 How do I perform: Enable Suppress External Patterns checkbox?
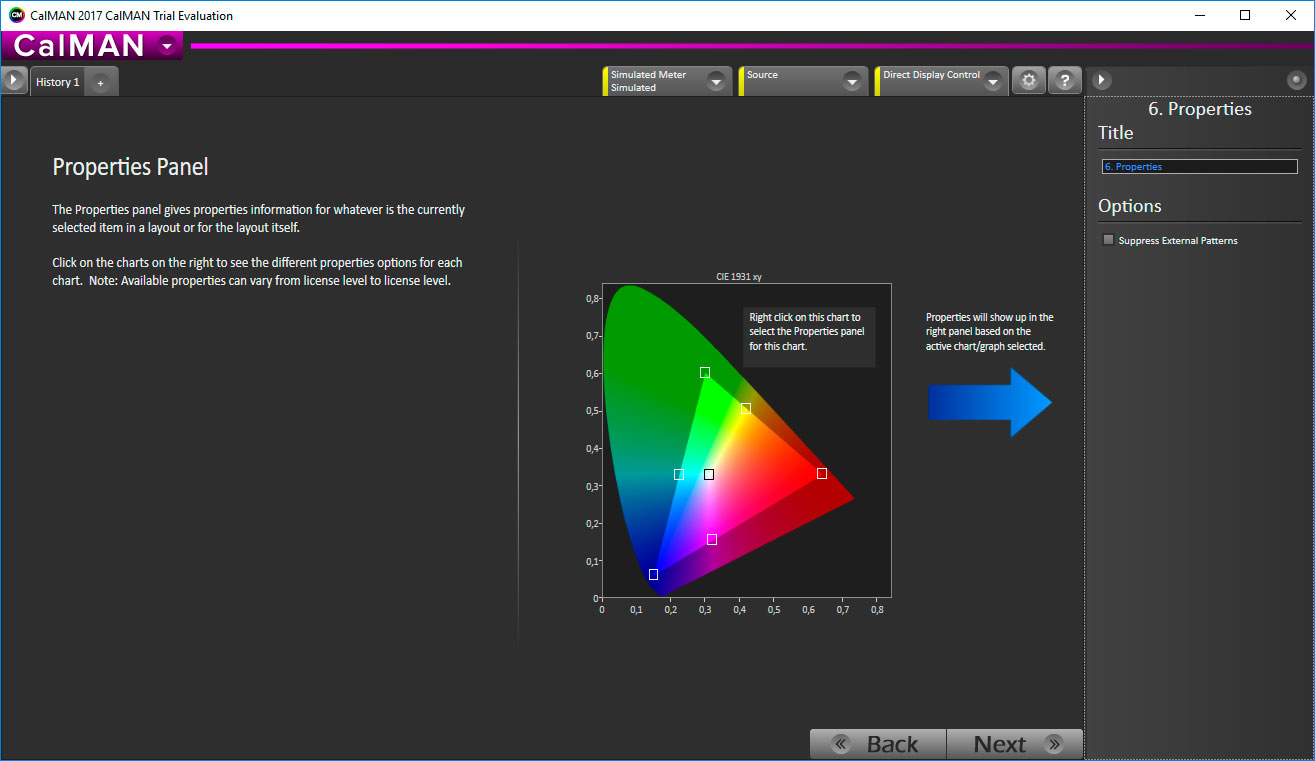[1108, 240]
